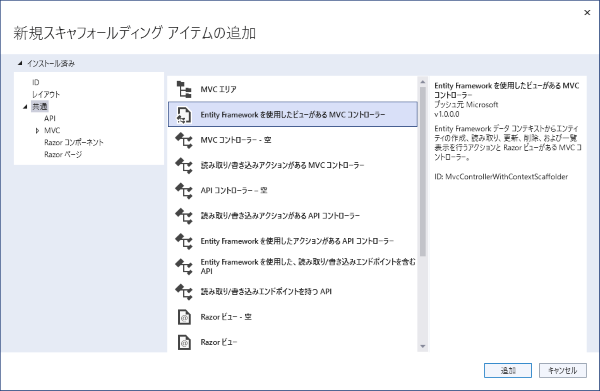
Task: Click the list scrollbar up arrow
Action: (x=423, y=82)
